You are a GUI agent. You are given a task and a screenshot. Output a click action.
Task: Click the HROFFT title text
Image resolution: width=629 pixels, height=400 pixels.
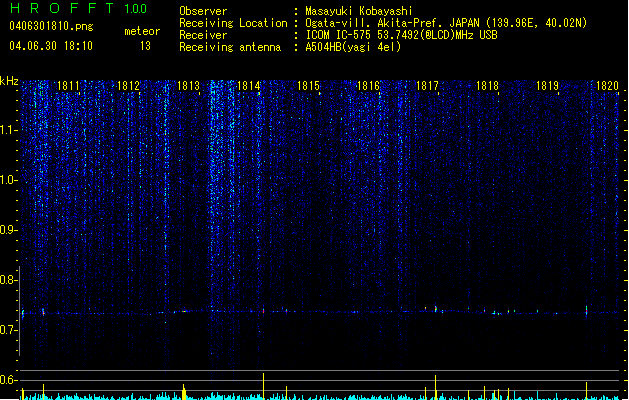(62, 8)
